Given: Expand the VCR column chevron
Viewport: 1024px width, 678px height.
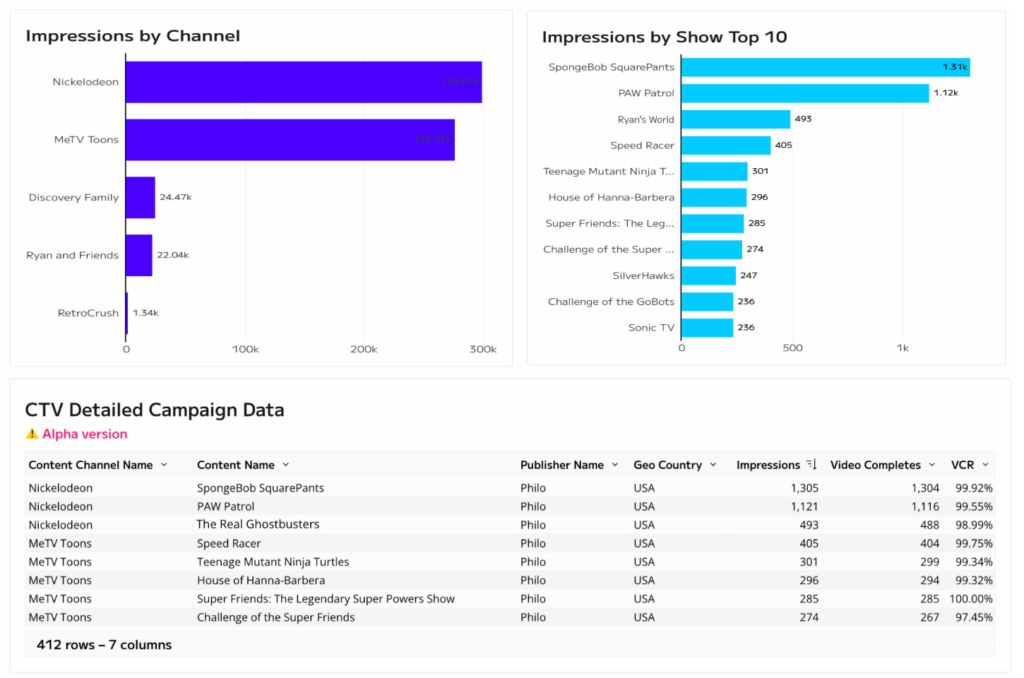Looking at the screenshot, I should pyautogui.click(x=985, y=465).
